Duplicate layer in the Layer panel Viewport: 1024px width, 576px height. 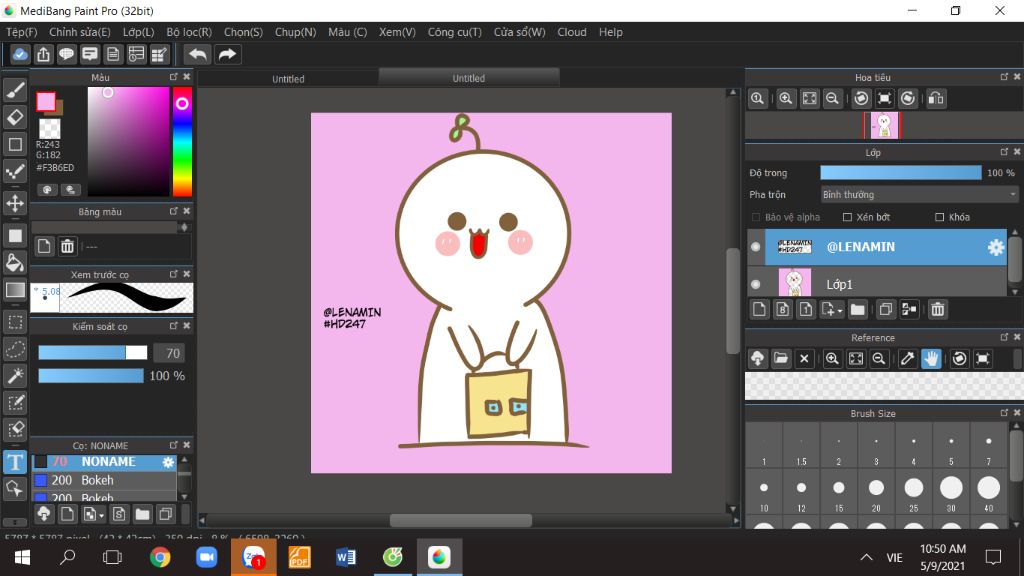pos(886,310)
